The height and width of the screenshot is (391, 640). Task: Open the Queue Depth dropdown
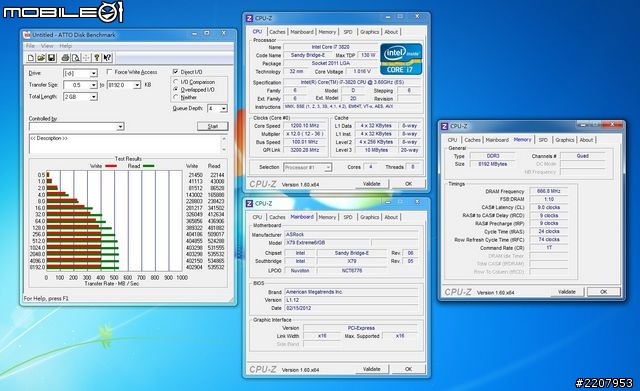tap(224, 109)
